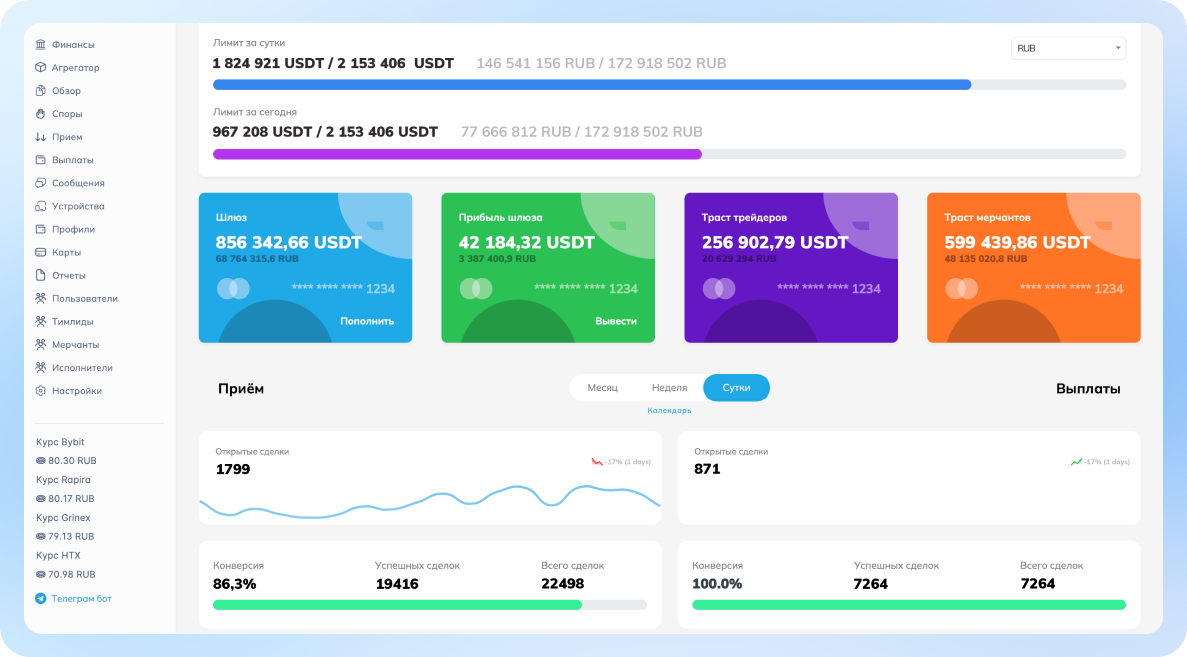The width and height of the screenshot is (1187, 657).
Task: Click the coin icon beside 79.13 RUB
Action: 41,537
